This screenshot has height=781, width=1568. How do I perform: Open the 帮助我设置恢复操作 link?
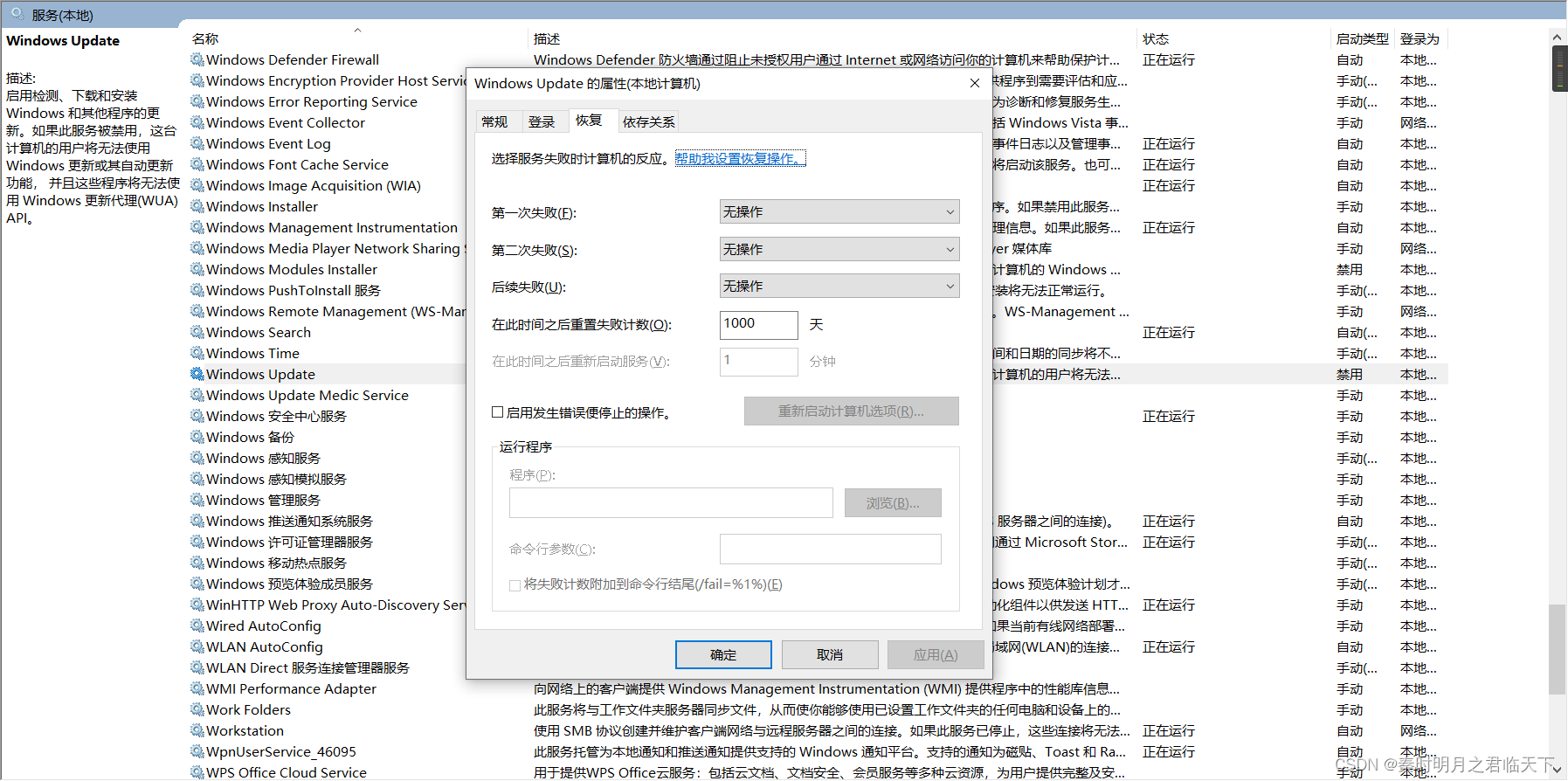pos(740,158)
